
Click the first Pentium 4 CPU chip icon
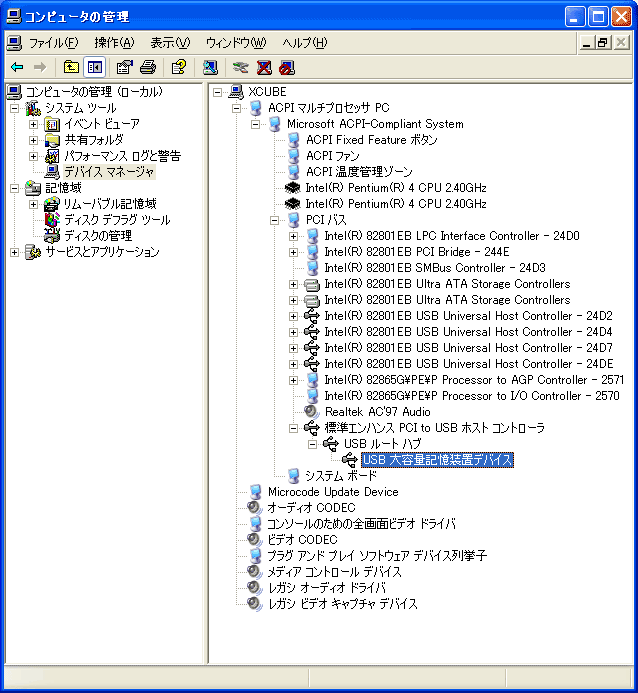point(292,188)
